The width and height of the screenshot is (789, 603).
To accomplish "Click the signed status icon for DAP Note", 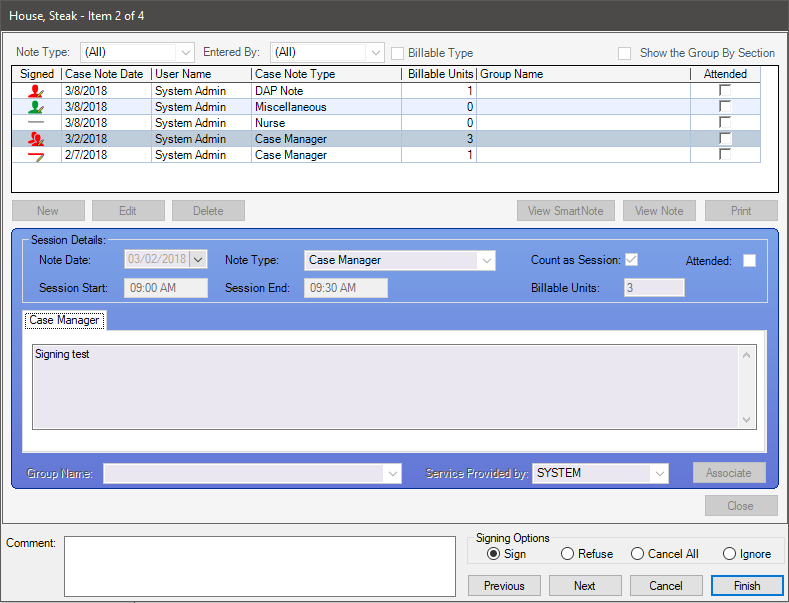I will tap(36, 91).
